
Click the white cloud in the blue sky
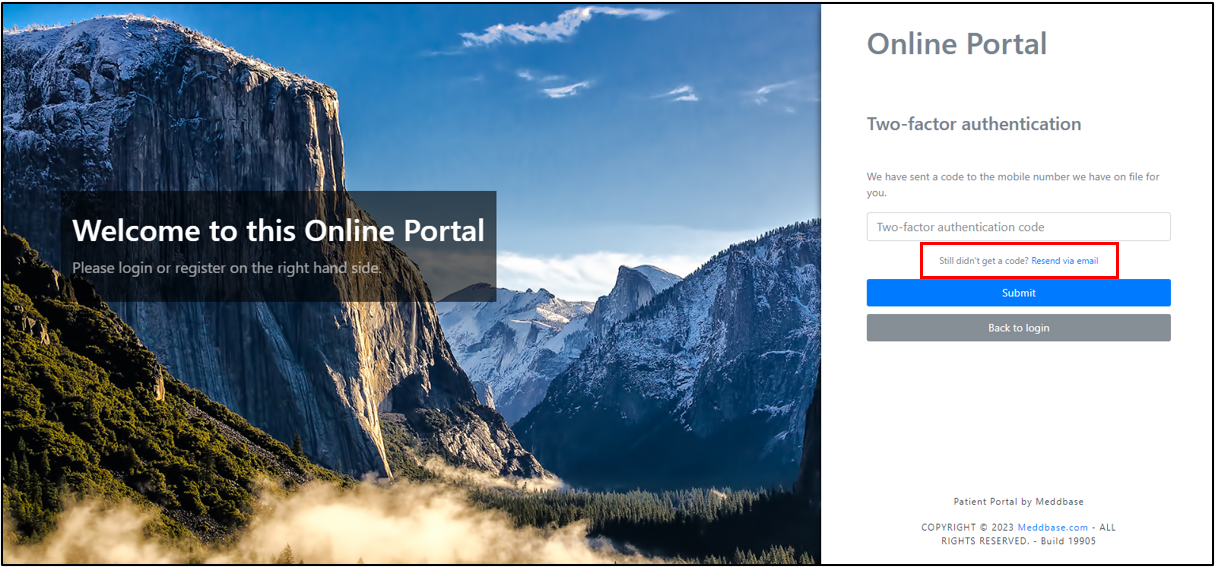pyautogui.click(x=560, y=27)
